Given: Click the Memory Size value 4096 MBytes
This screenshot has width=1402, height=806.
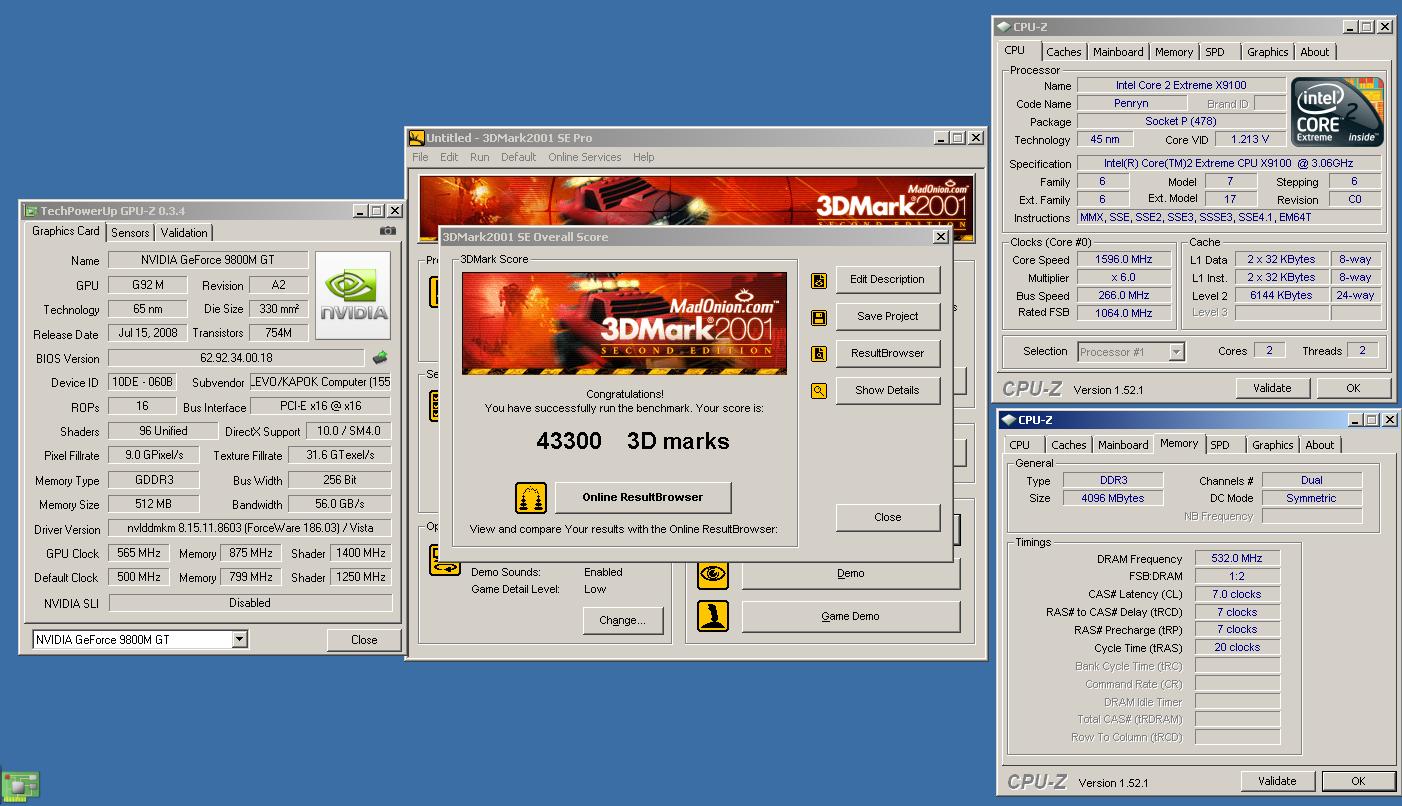Looking at the screenshot, I should 1113,498.
